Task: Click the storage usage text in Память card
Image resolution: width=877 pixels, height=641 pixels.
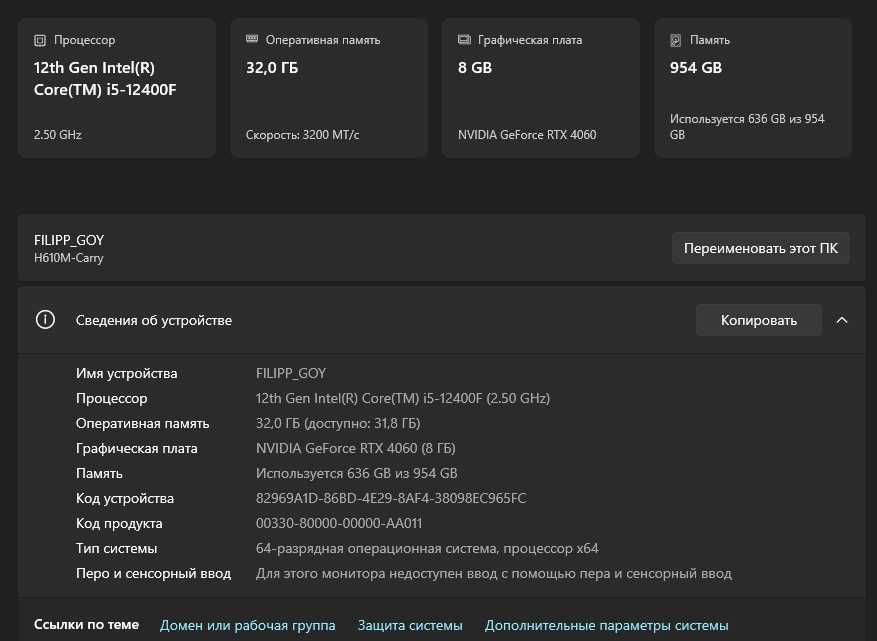Action: [747, 127]
